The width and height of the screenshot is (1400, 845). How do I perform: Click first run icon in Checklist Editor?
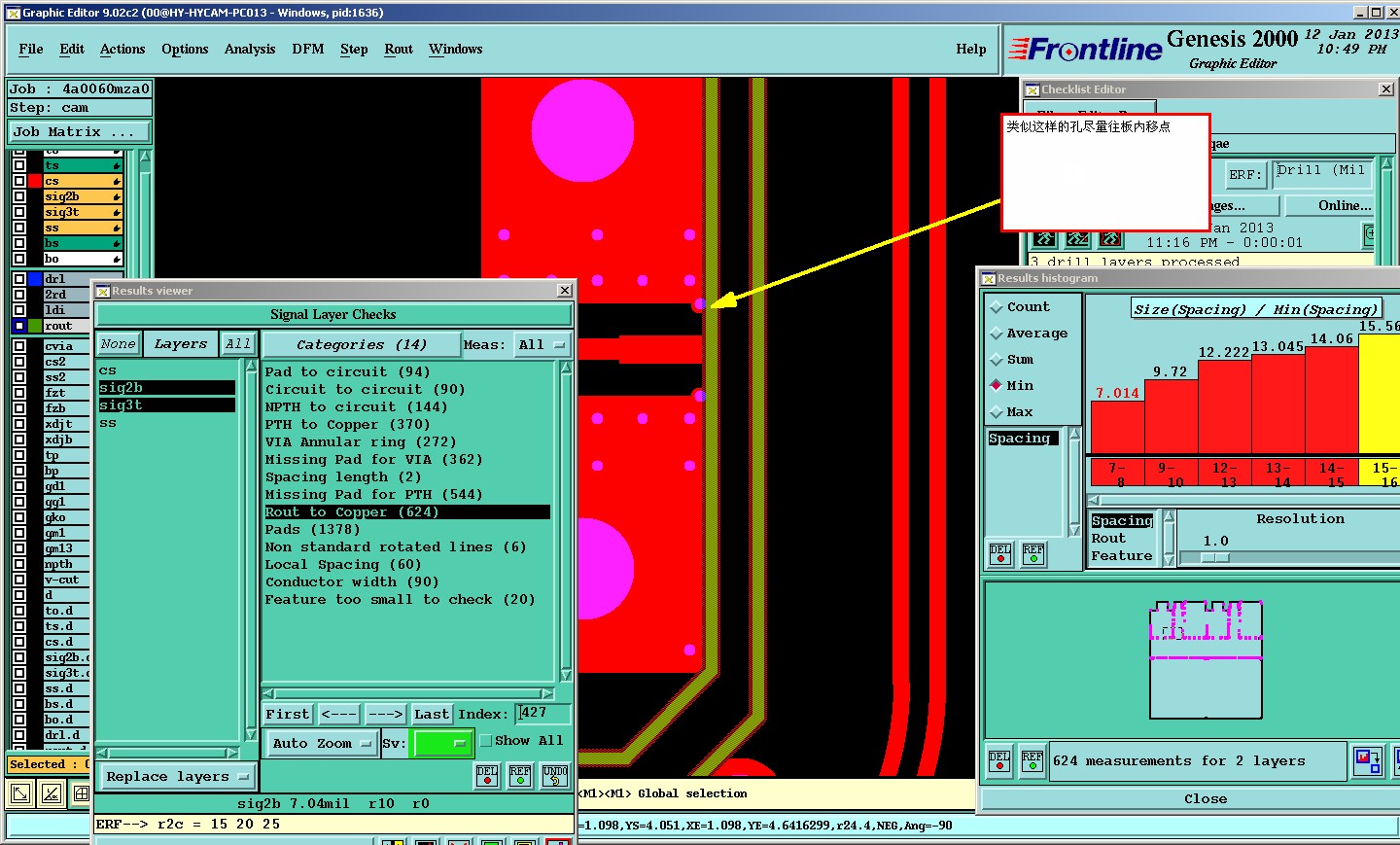[1045, 238]
